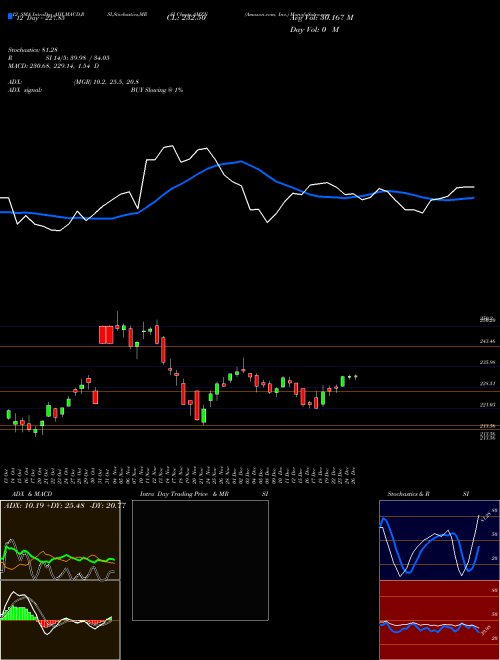Click the large red candlestick pair at 31 Oct

(x=106, y=335)
